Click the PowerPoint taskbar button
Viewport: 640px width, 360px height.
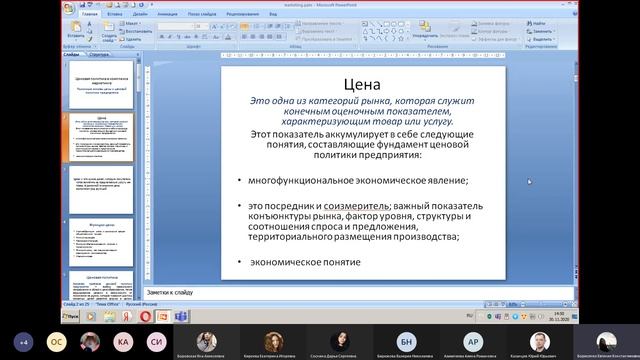[x=163, y=316]
